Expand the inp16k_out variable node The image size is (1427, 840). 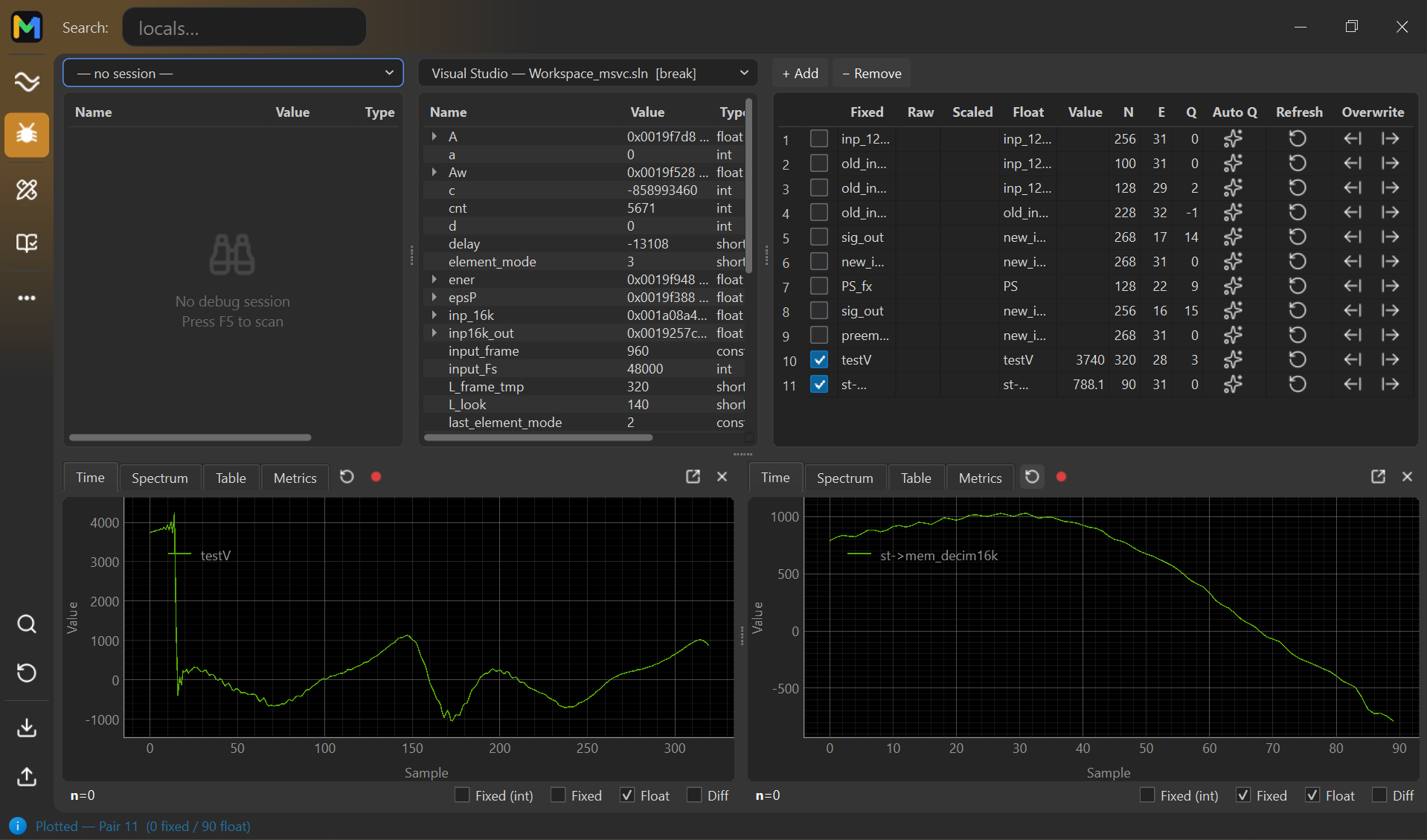point(434,333)
